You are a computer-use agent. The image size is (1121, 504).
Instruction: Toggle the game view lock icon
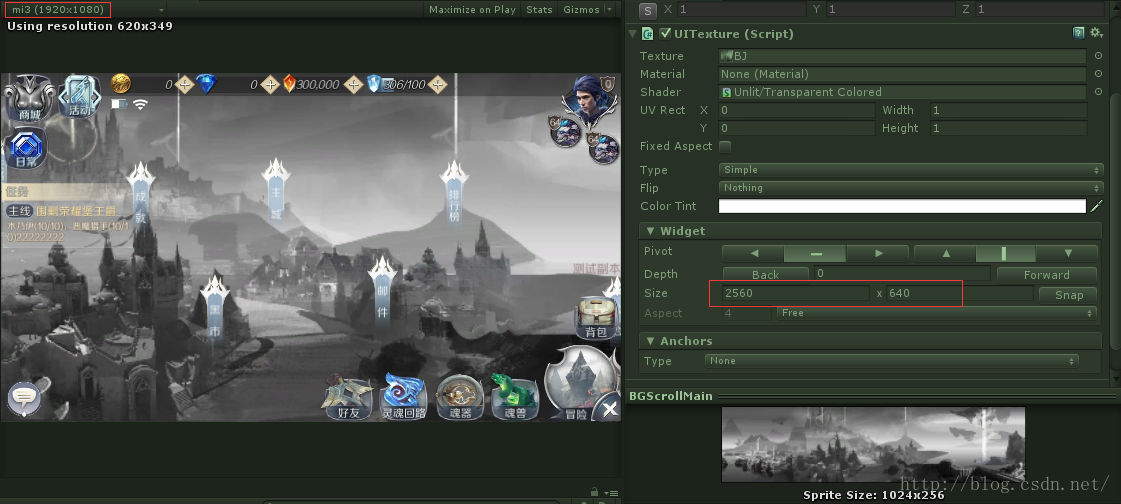[x=594, y=492]
